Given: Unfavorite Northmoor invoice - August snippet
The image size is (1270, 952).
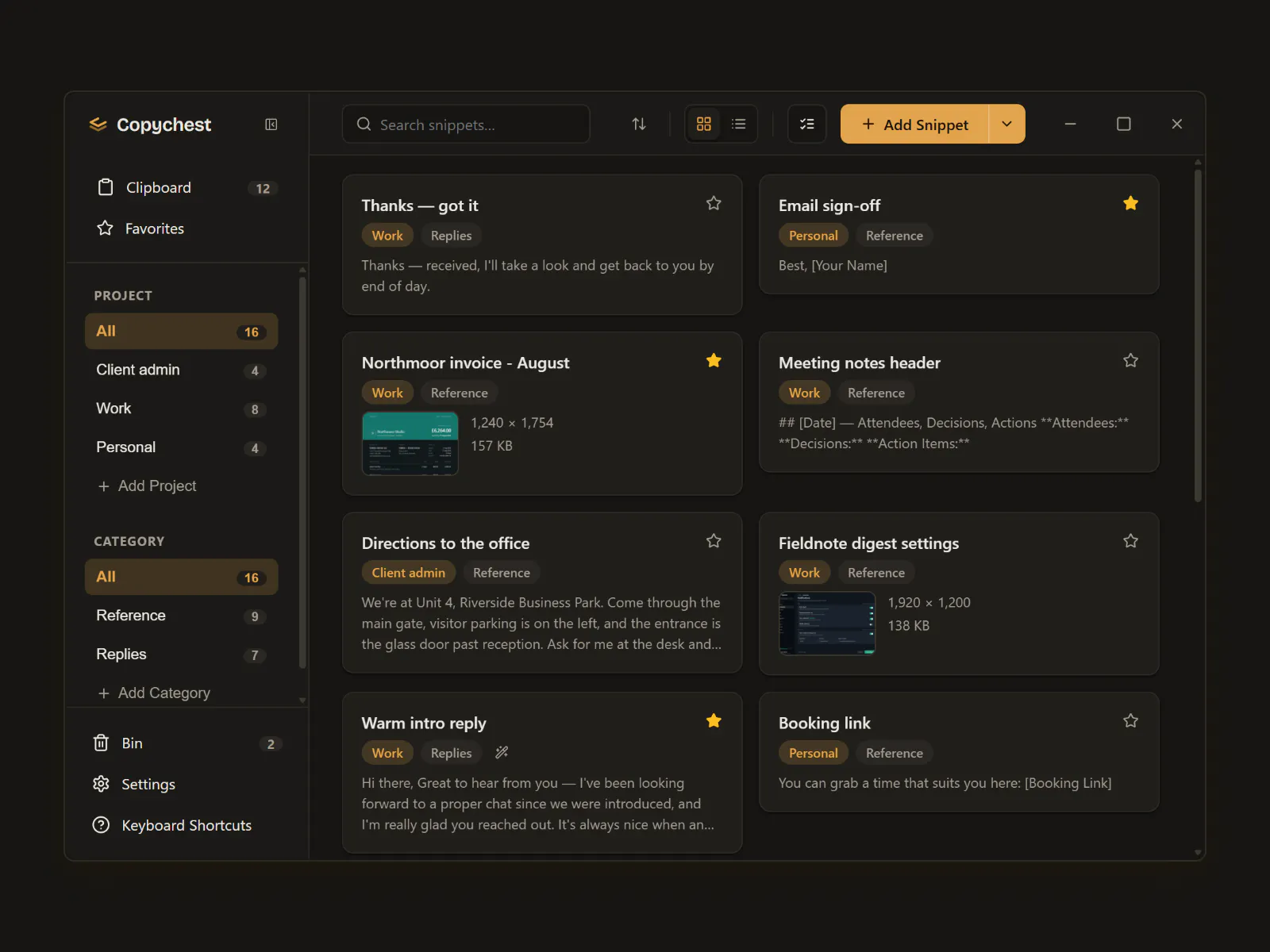Looking at the screenshot, I should pyautogui.click(x=714, y=360).
